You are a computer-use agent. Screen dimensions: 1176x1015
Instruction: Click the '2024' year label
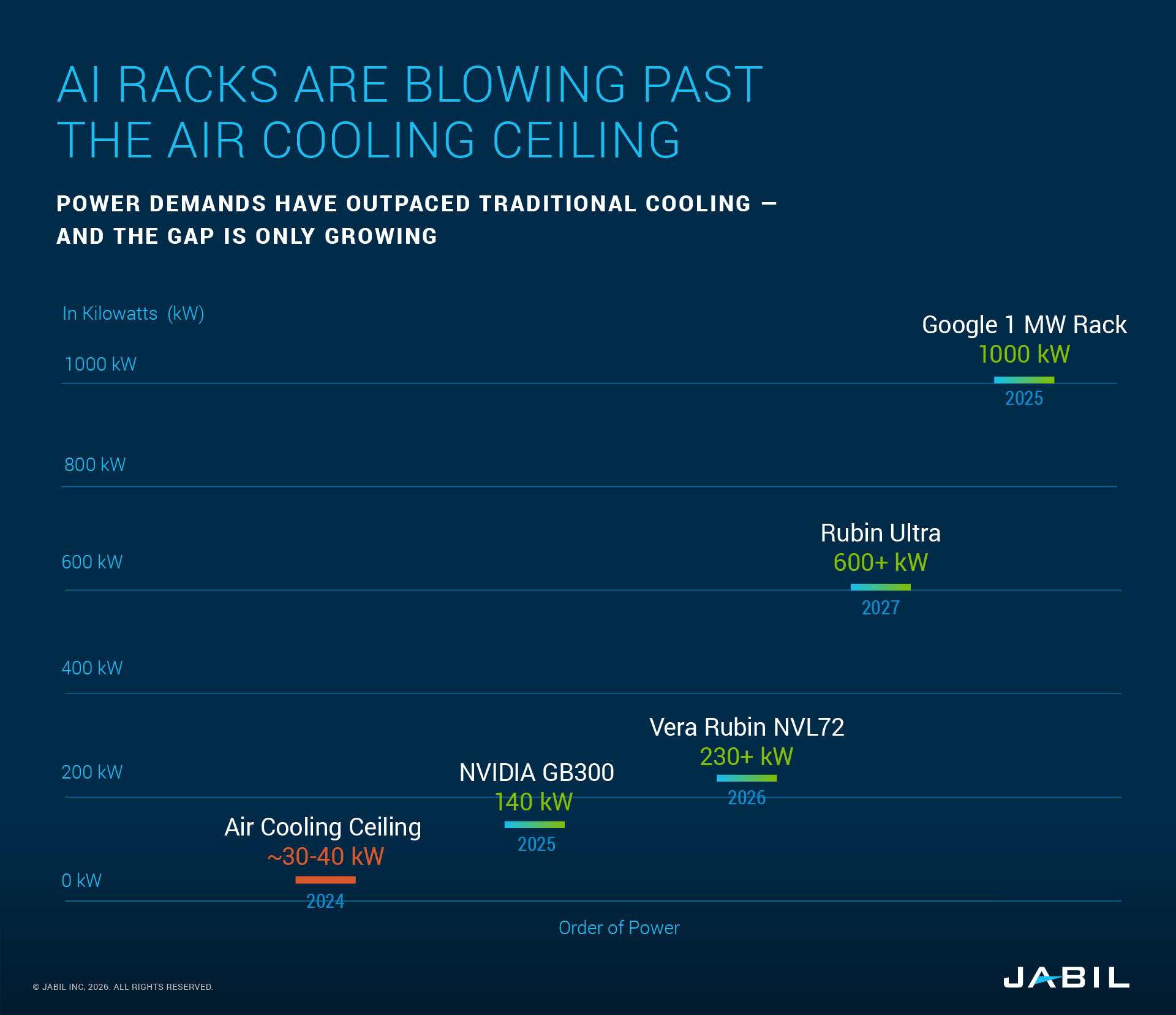(325, 901)
